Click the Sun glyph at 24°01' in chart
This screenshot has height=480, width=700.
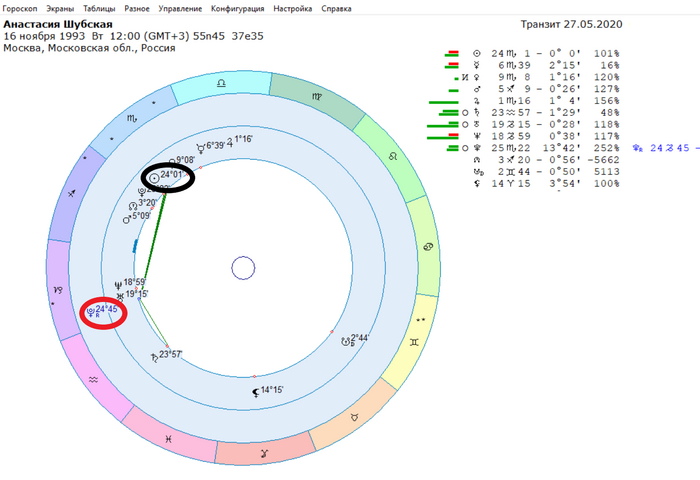[154, 178]
